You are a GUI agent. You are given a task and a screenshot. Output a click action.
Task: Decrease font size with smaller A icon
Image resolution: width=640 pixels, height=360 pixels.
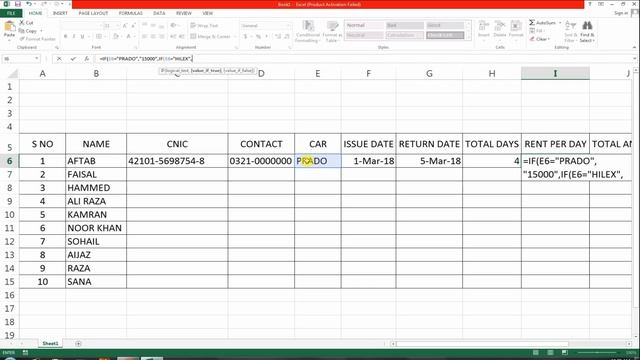(x=133, y=26)
